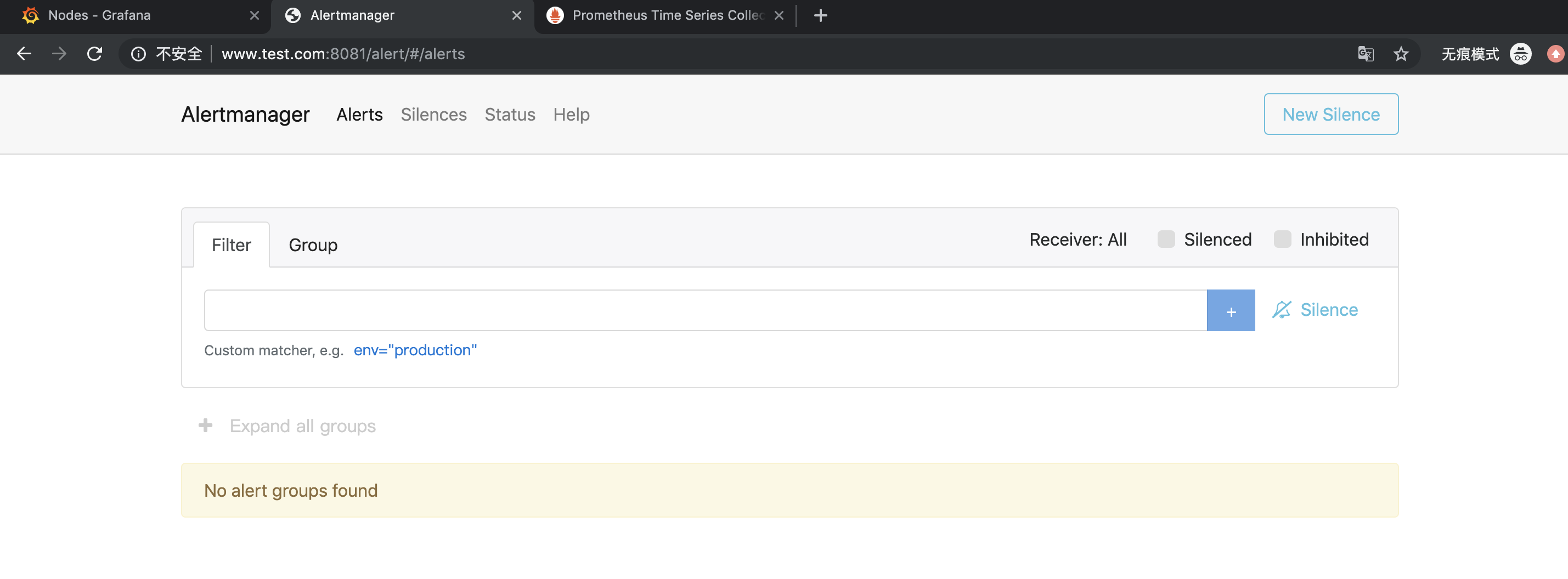The width and height of the screenshot is (1568, 579).
Task: Open the translate page icon
Action: 1366,54
